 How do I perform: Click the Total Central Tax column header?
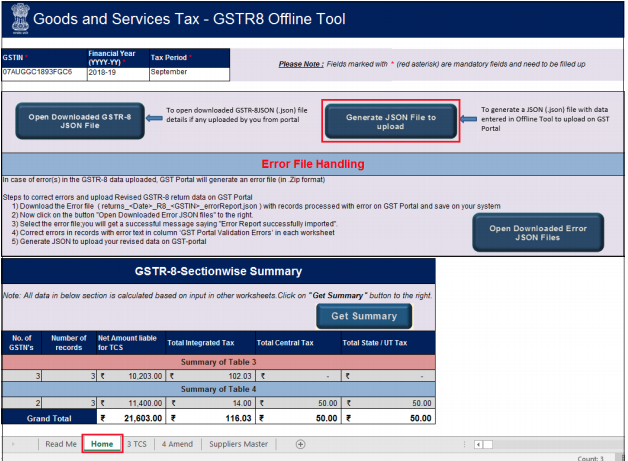click(x=298, y=343)
